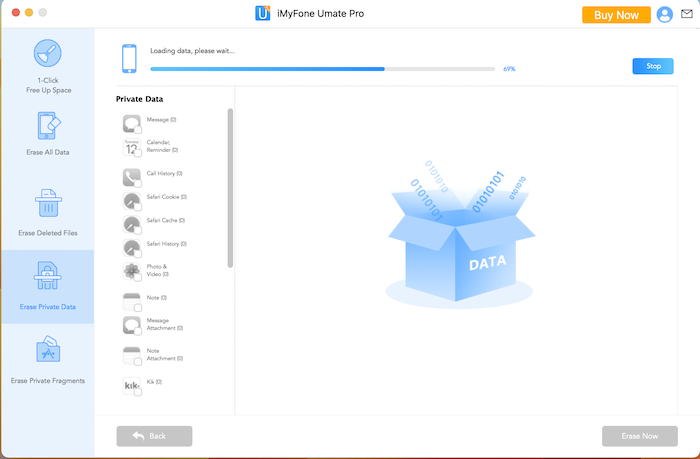Switch to Erase Private Data label

tap(48, 307)
